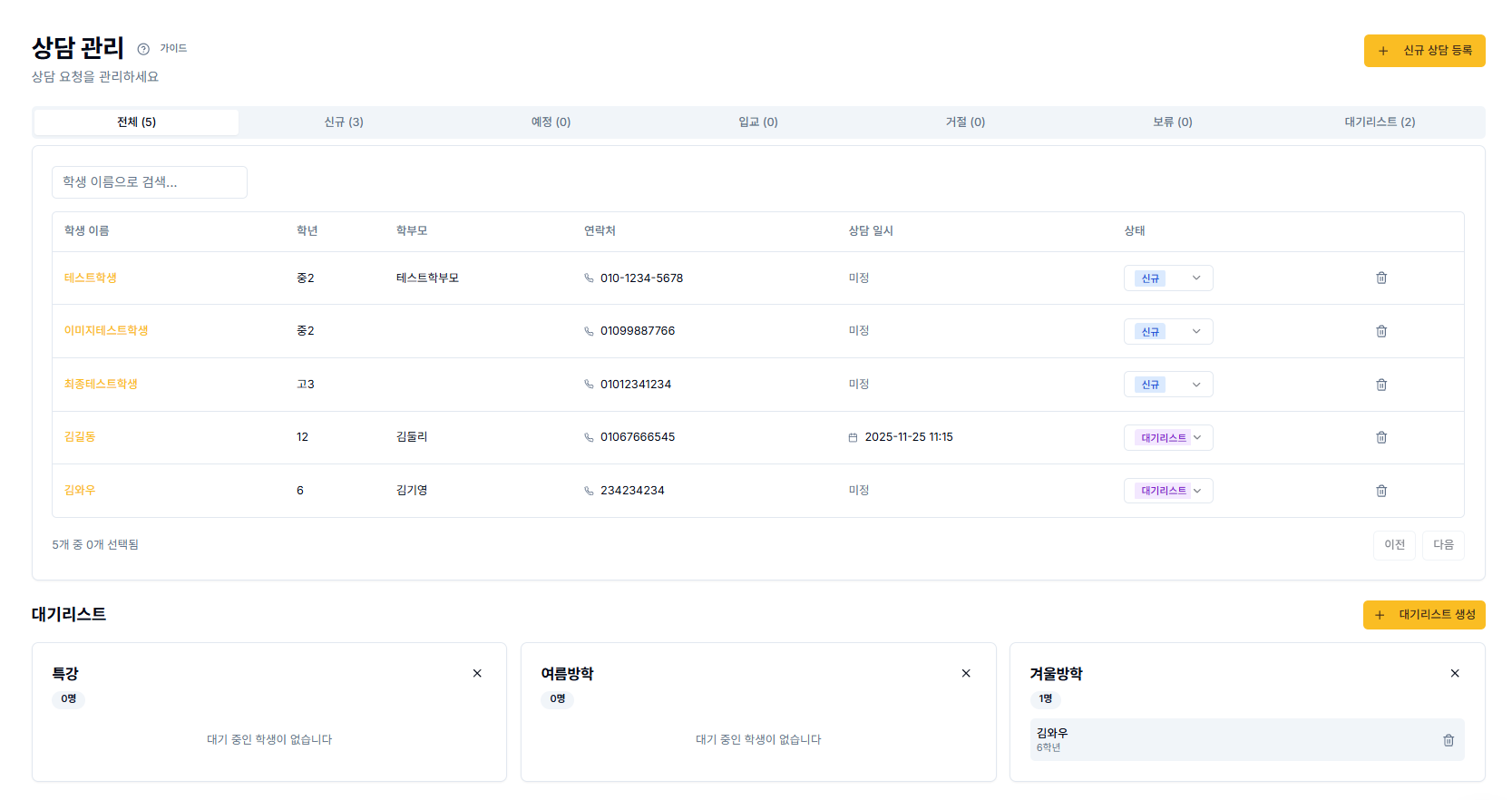The image size is (1512, 800).
Task: Go to next page with 다음
Action: [x=1443, y=545]
